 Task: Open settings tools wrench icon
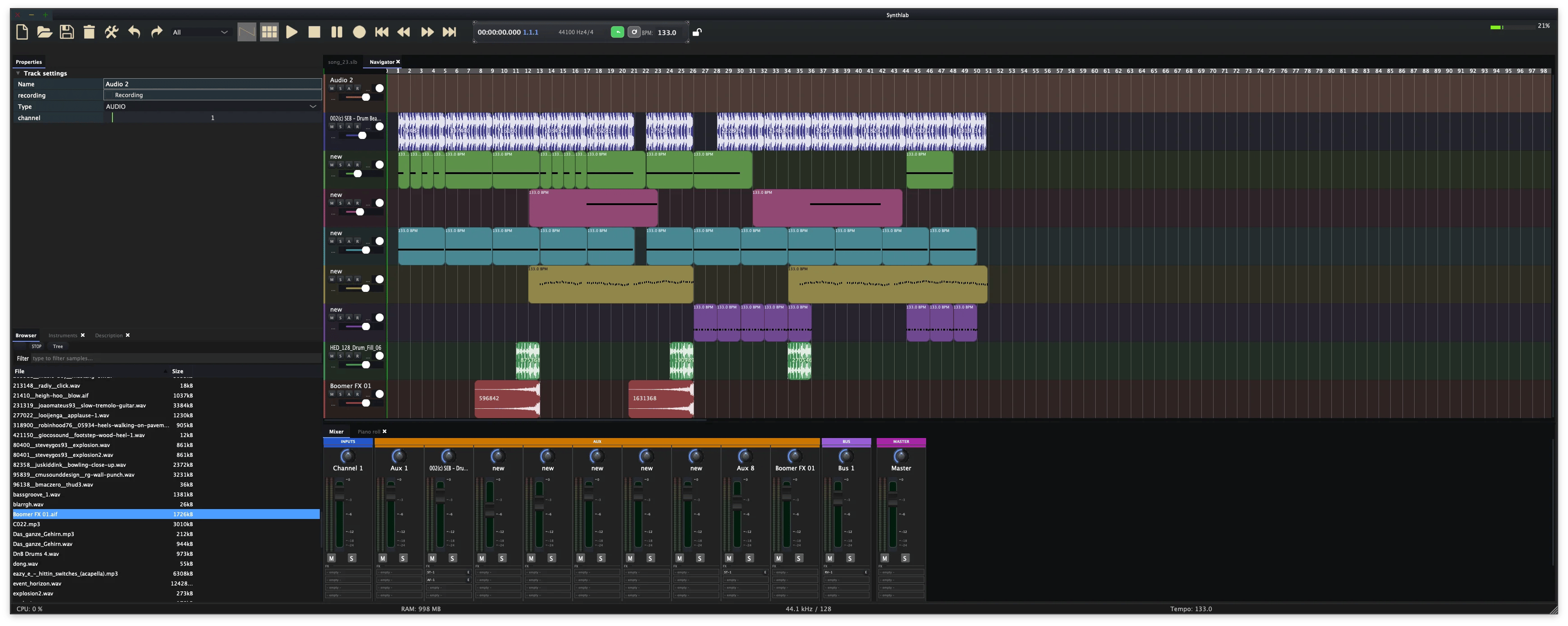coord(112,32)
